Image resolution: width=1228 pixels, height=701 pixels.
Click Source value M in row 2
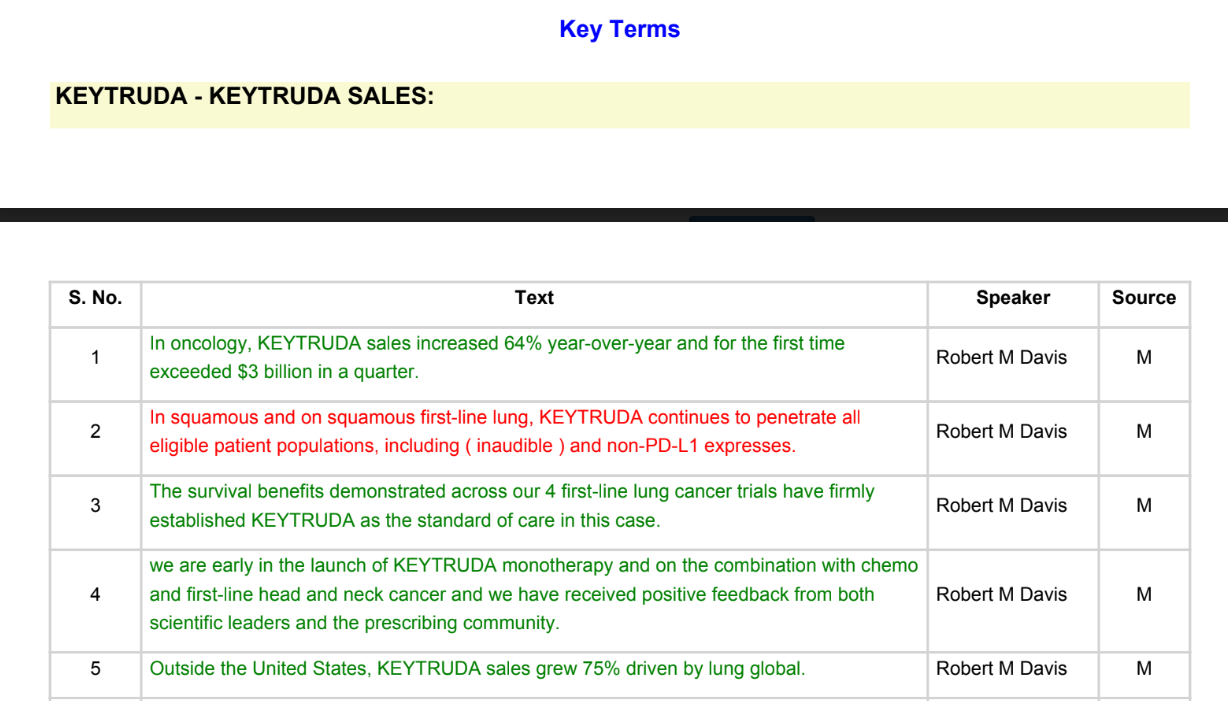point(1144,432)
